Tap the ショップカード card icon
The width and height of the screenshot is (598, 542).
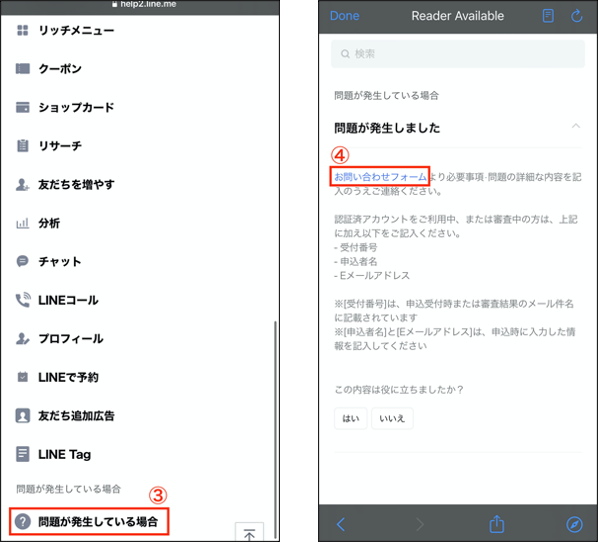(23, 107)
